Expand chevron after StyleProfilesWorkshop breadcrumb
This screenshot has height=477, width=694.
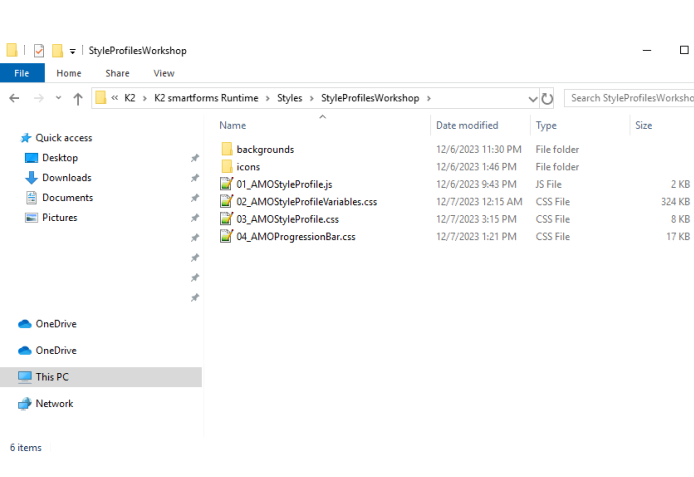point(428,98)
